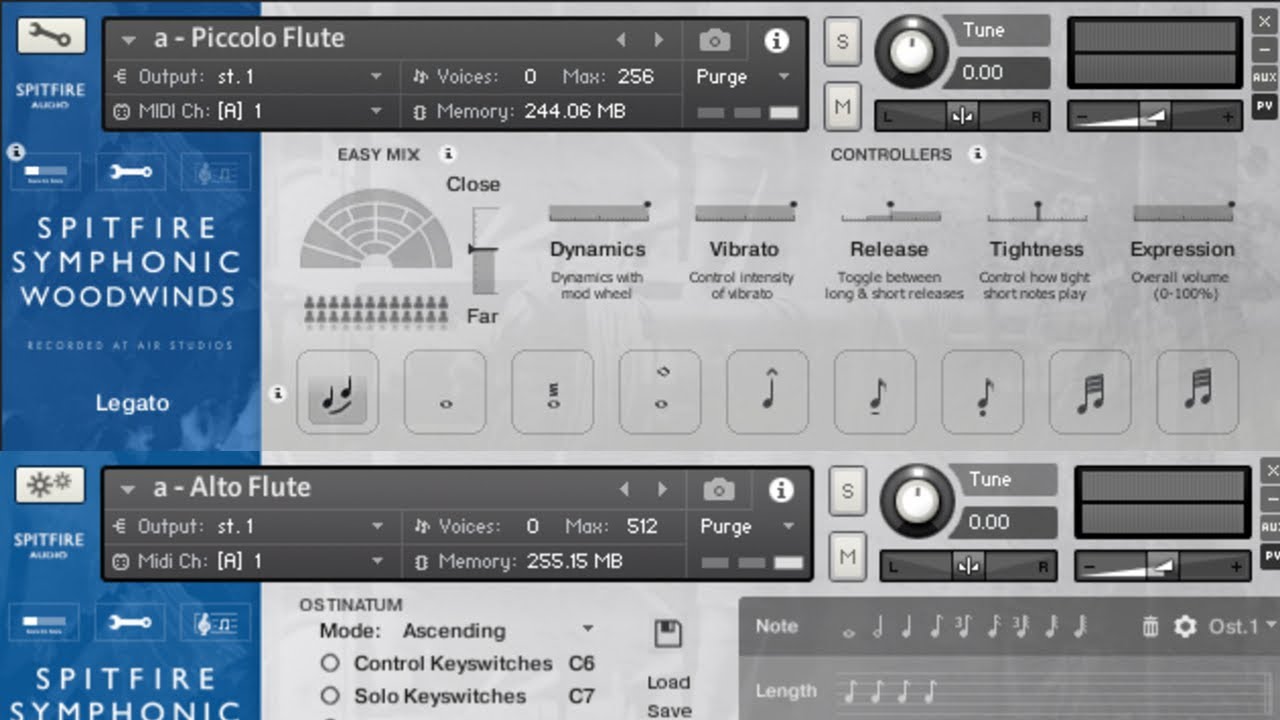
Task: Show Alto Flute instrument info icon
Action: [x=781, y=490]
